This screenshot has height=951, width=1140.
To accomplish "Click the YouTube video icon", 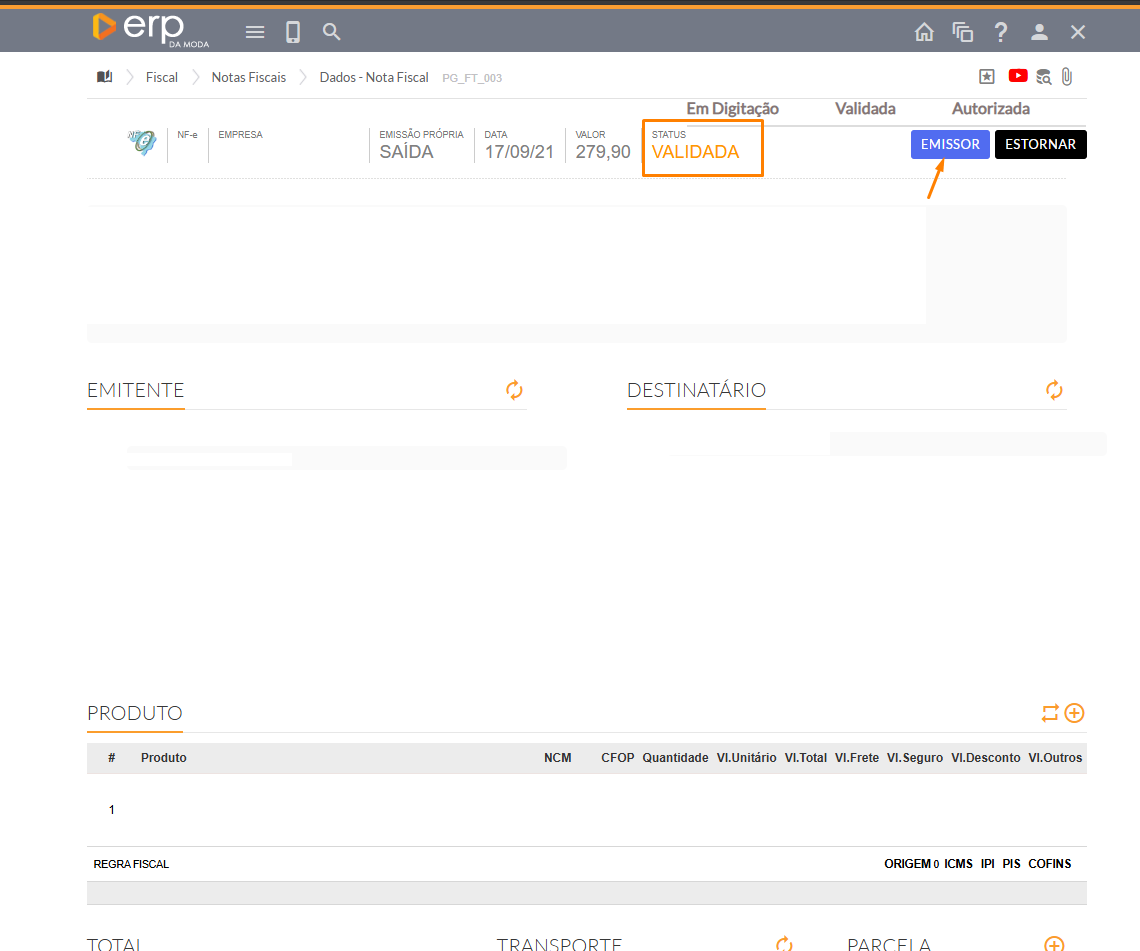I will click(1018, 76).
